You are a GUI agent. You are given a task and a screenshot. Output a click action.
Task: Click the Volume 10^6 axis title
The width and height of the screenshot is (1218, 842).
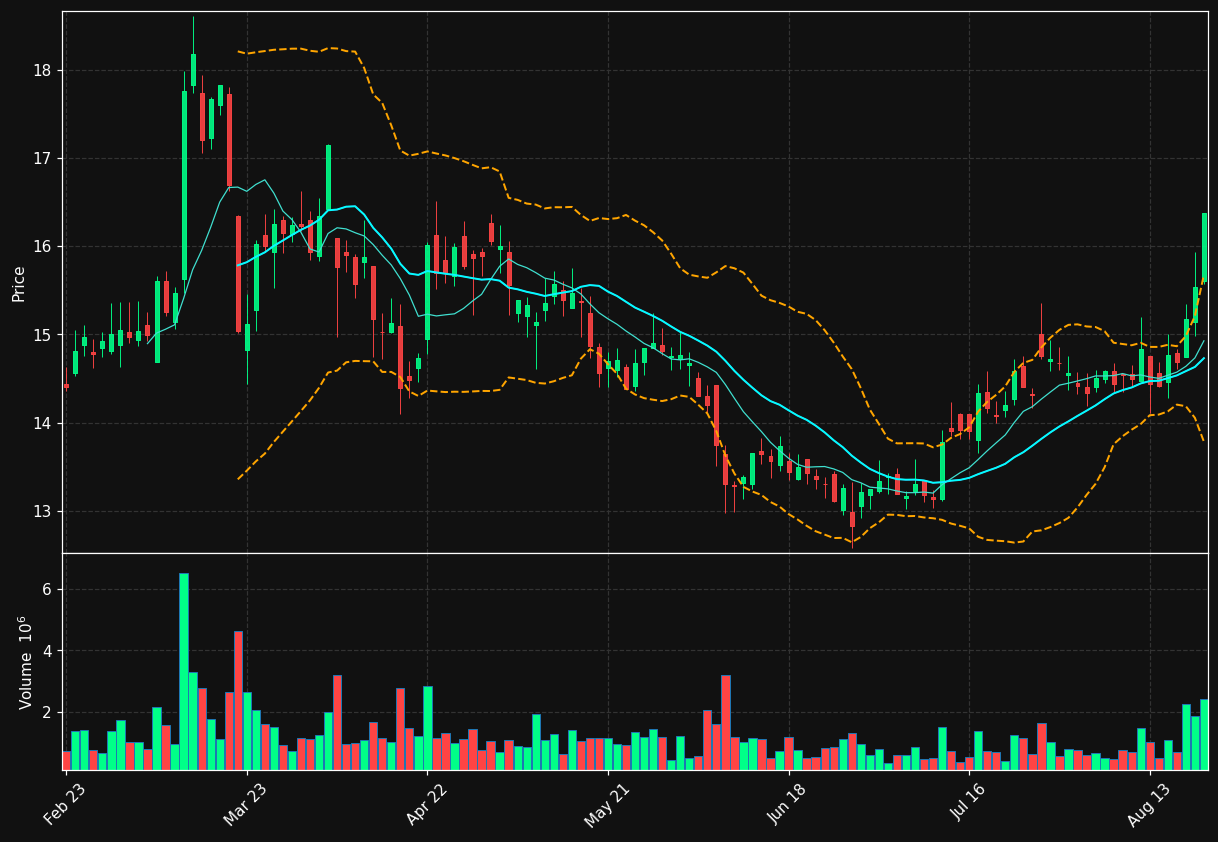25,662
